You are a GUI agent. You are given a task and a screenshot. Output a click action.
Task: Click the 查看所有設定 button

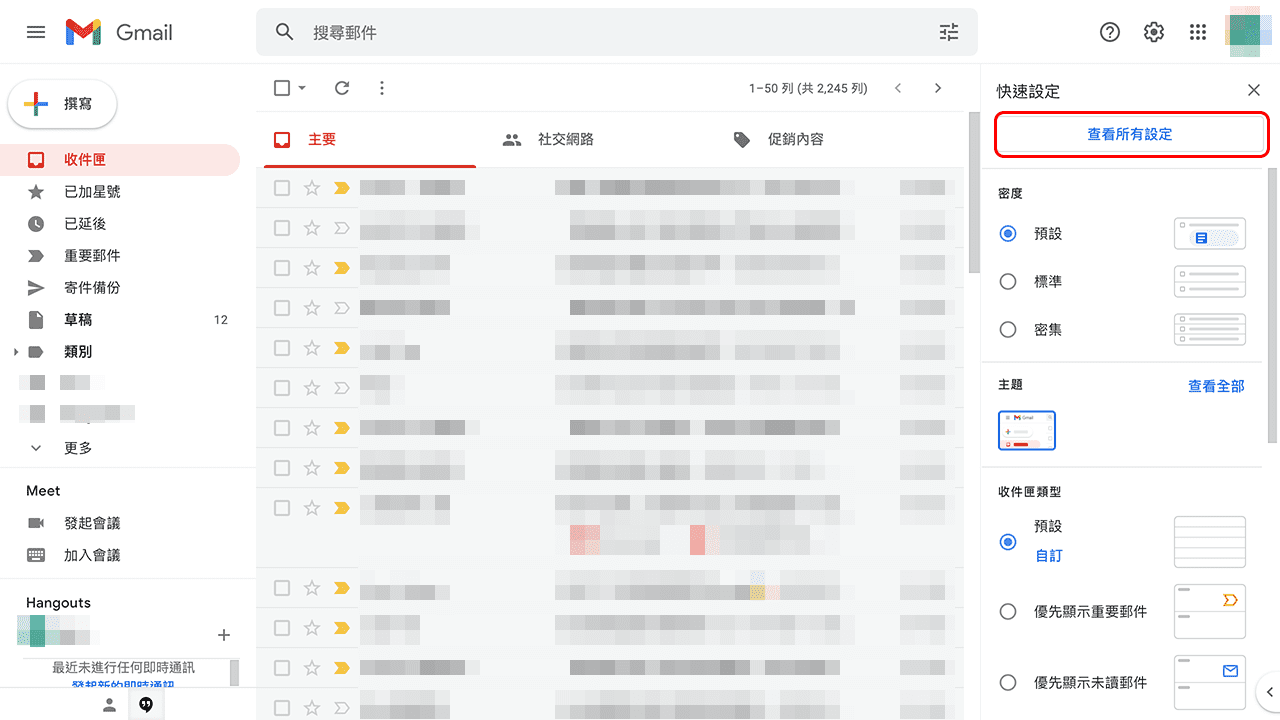(x=1131, y=134)
